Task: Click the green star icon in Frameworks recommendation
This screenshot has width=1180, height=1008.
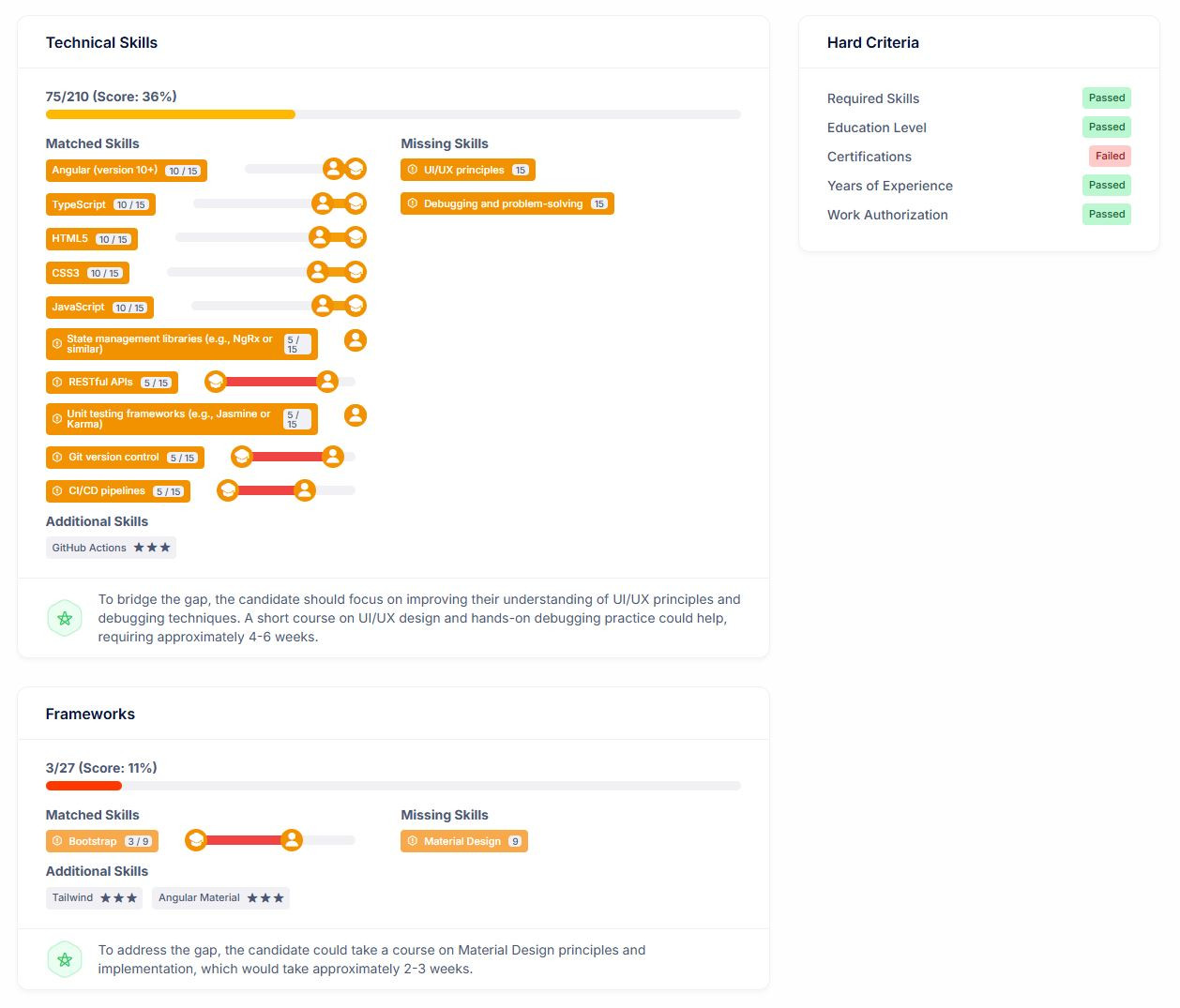Action: tap(65, 959)
